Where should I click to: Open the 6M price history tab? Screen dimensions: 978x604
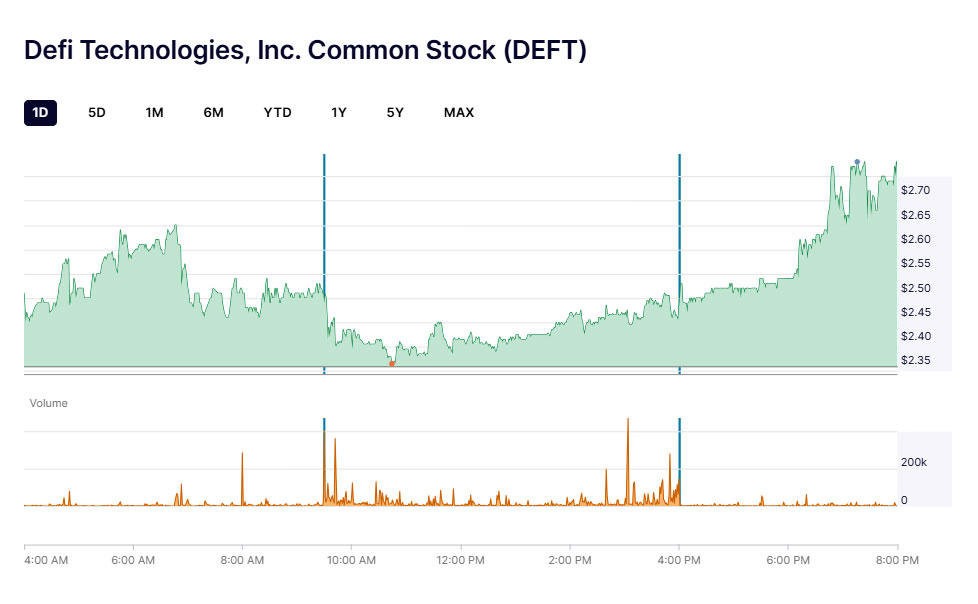click(x=214, y=112)
